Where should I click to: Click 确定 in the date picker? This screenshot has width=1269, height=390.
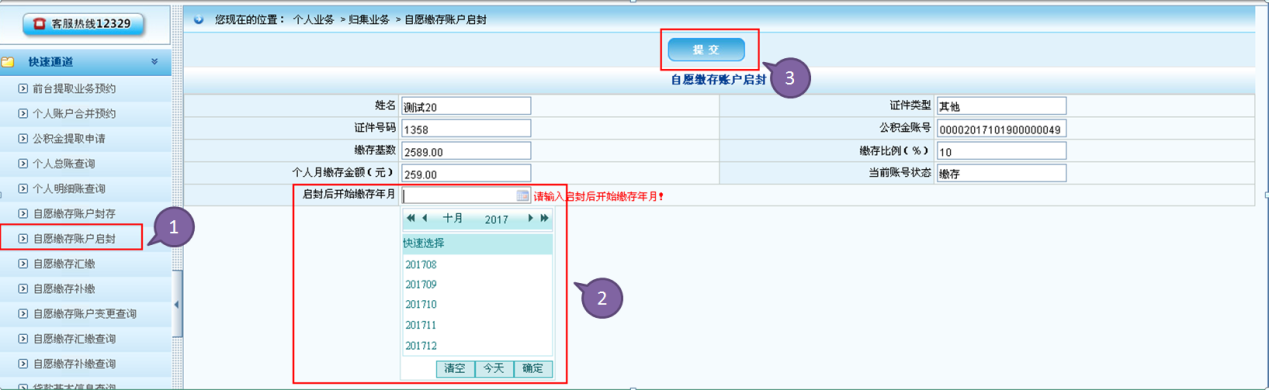(533, 368)
